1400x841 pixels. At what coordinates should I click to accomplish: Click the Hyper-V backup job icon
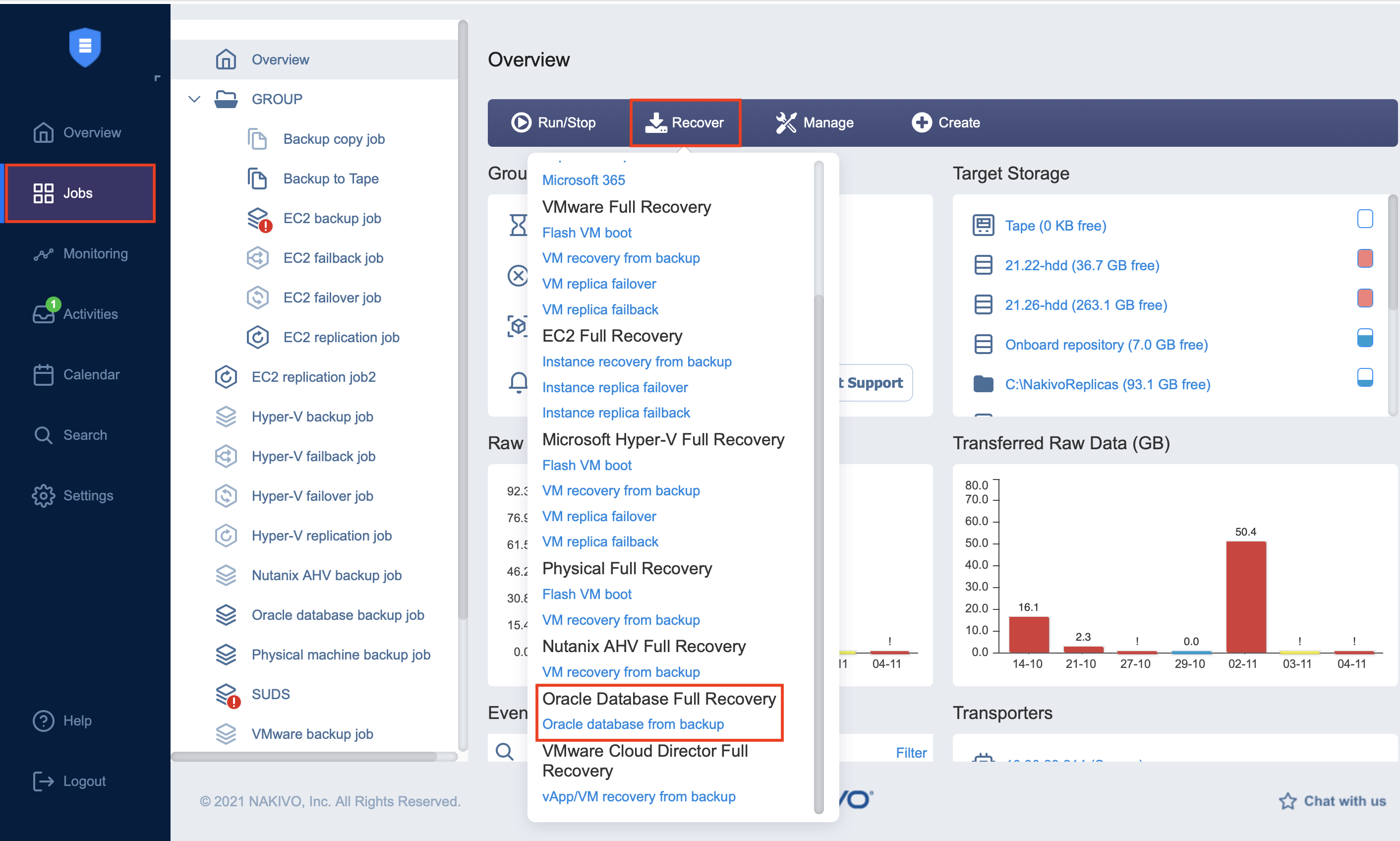[x=226, y=417]
